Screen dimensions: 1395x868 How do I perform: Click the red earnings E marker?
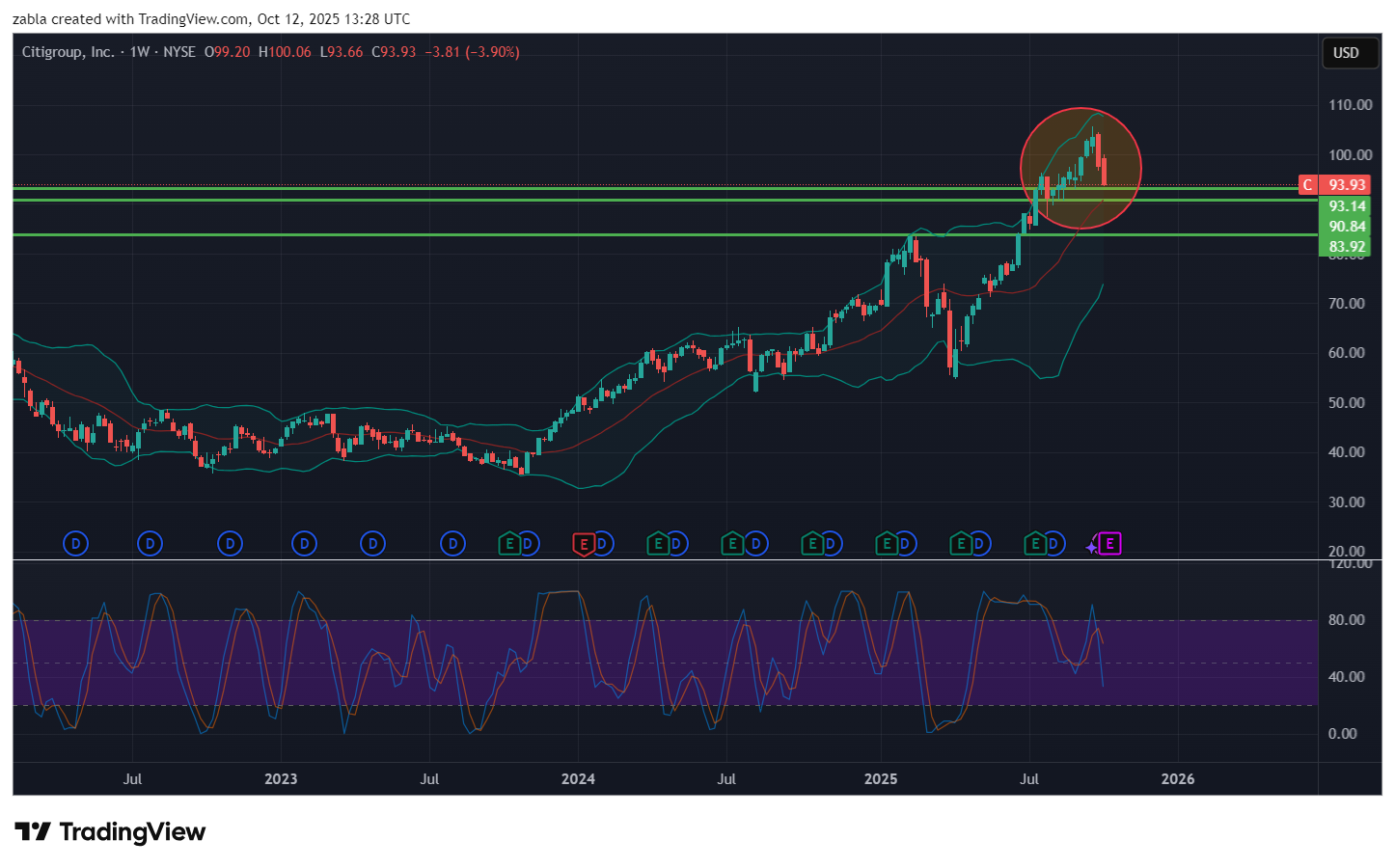coord(583,544)
